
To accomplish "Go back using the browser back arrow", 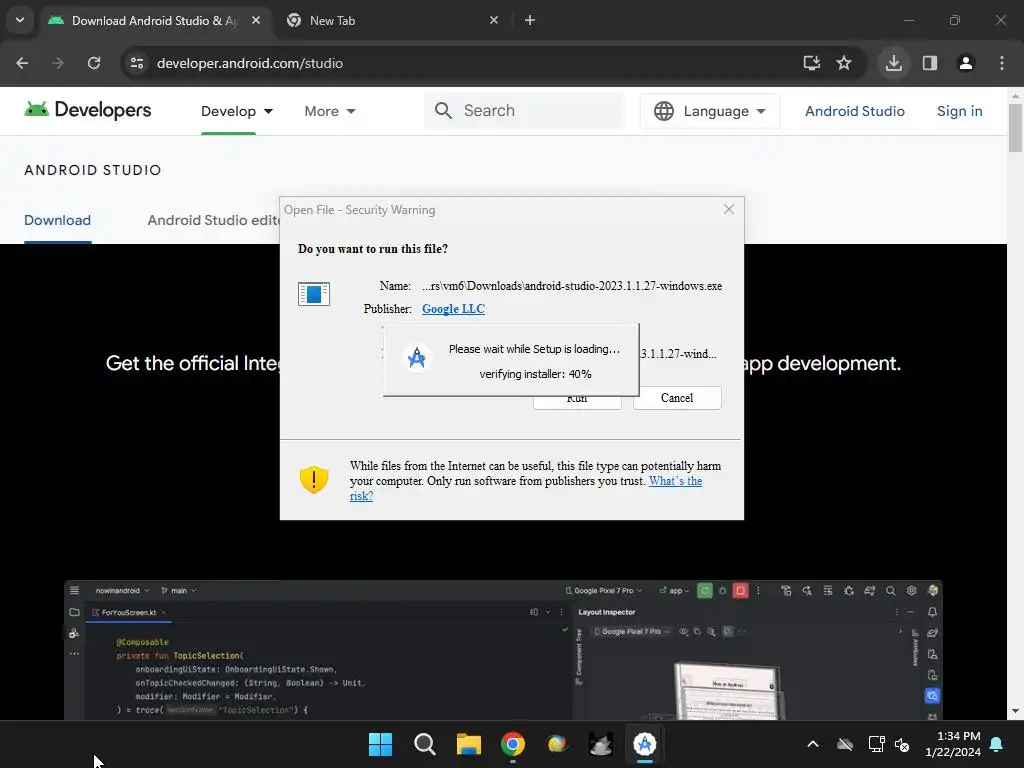I will click(x=22, y=63).
